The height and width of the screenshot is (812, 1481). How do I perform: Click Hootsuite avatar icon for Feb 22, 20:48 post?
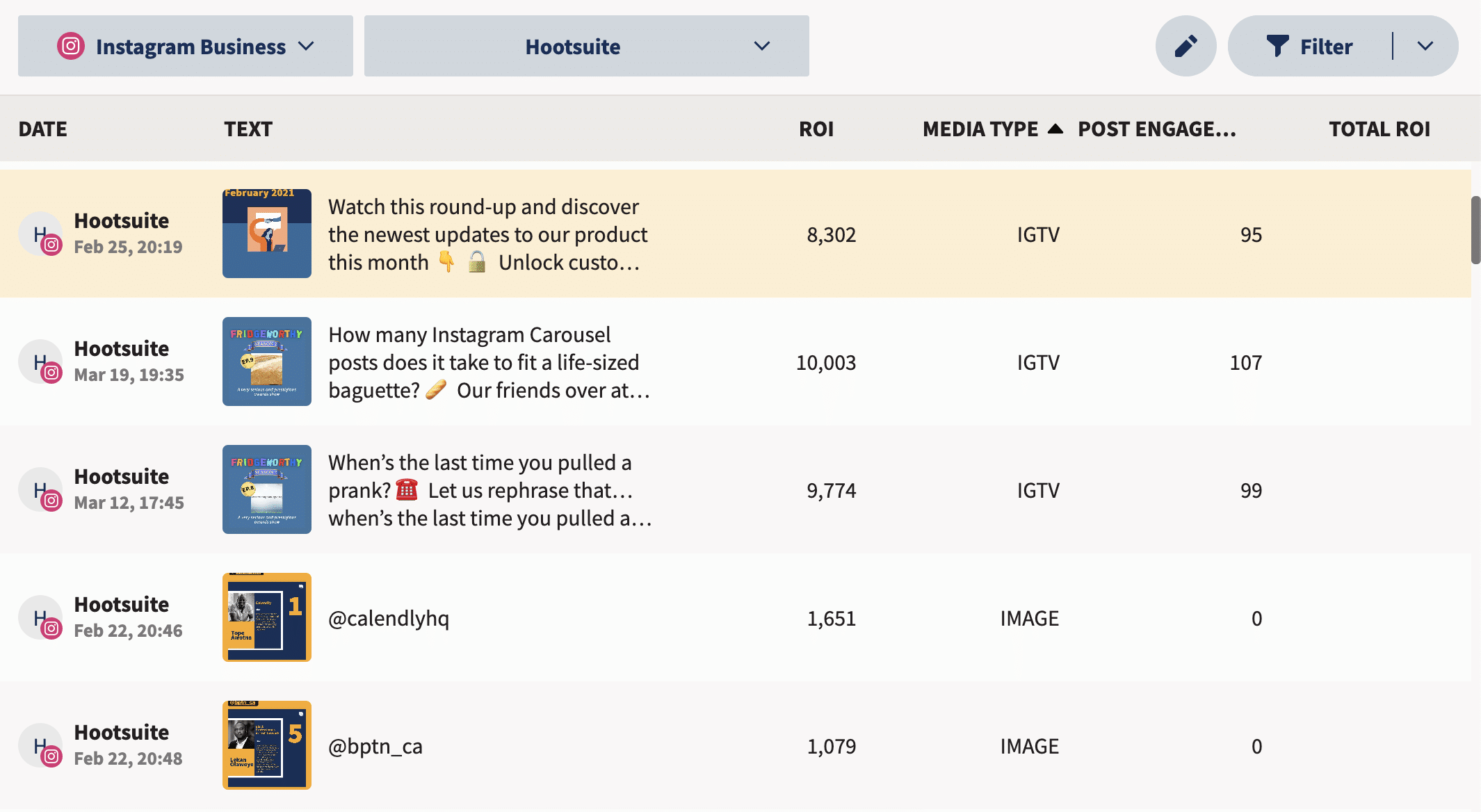coord(40,745)
